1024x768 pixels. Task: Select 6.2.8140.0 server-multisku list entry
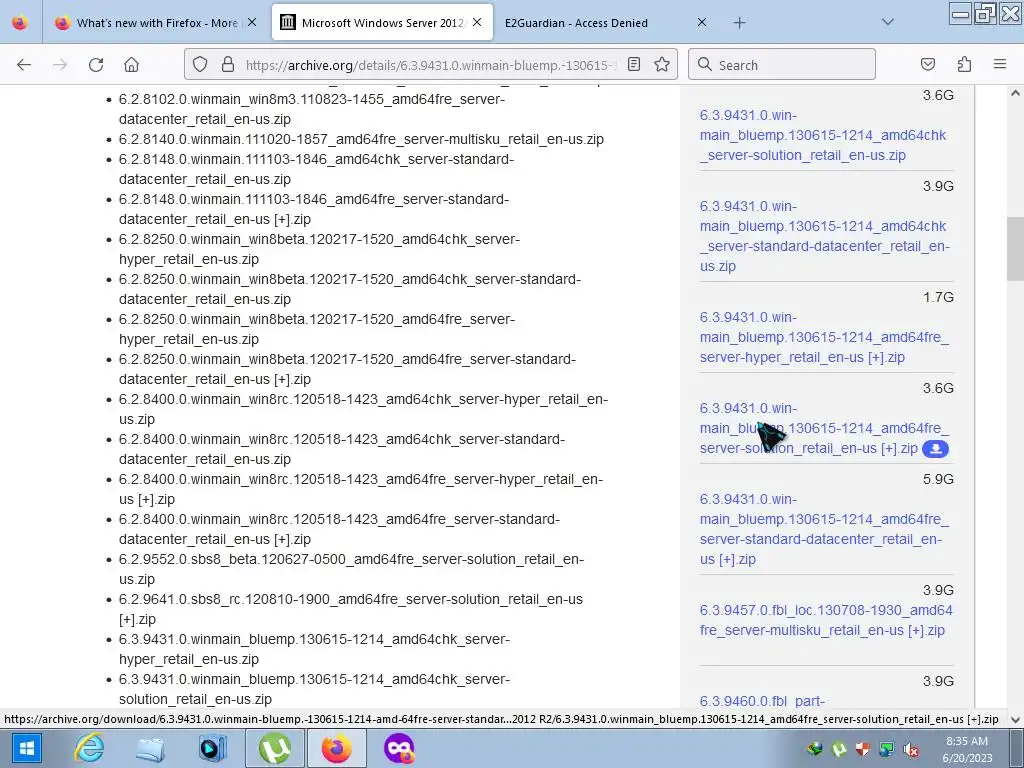point(361,139)
